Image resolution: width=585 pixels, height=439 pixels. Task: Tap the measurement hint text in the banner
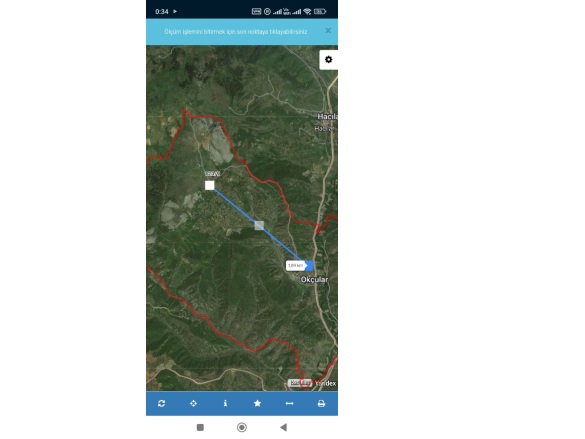[236, 32]
